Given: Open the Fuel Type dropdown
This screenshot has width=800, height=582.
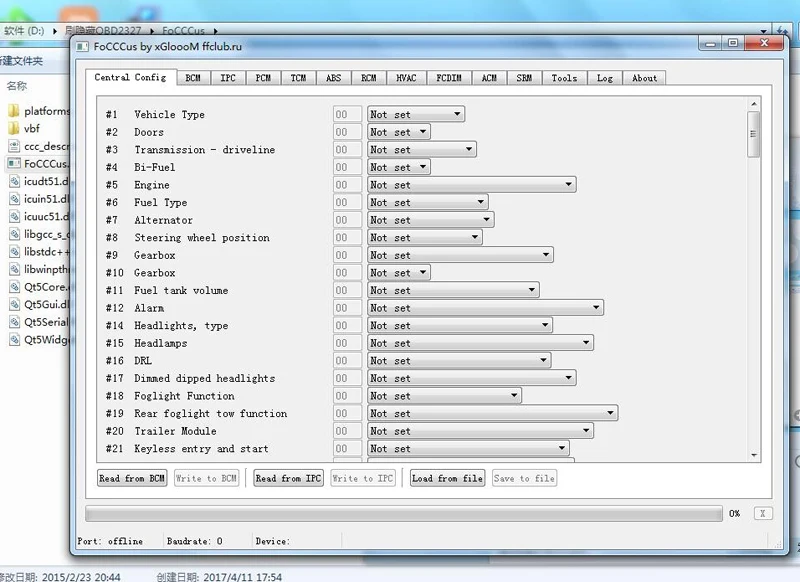Looking at the screenshot, I should pyautogui.click(x=428, y=203).
